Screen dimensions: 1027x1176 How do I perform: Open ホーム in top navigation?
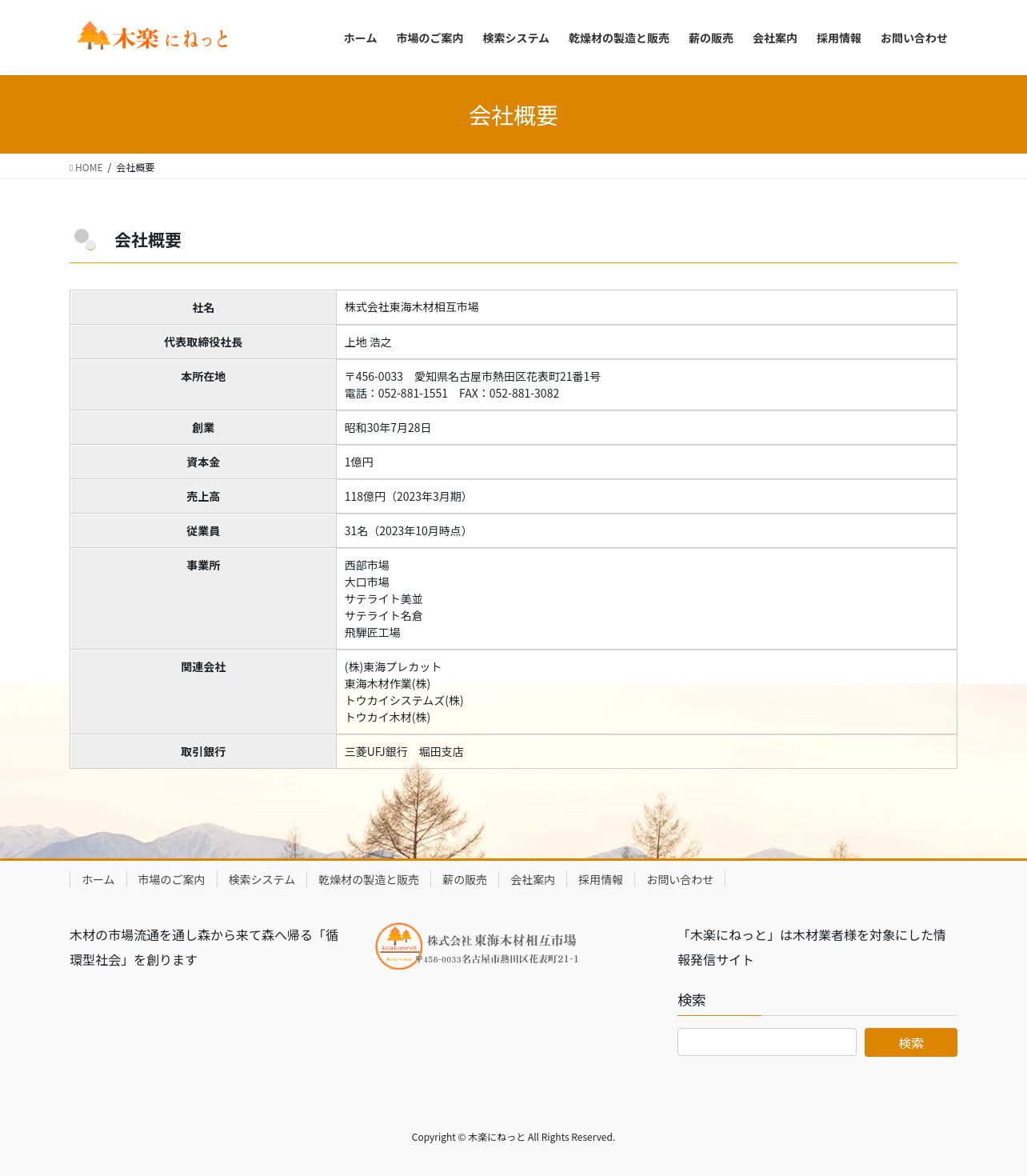[360, 38]
